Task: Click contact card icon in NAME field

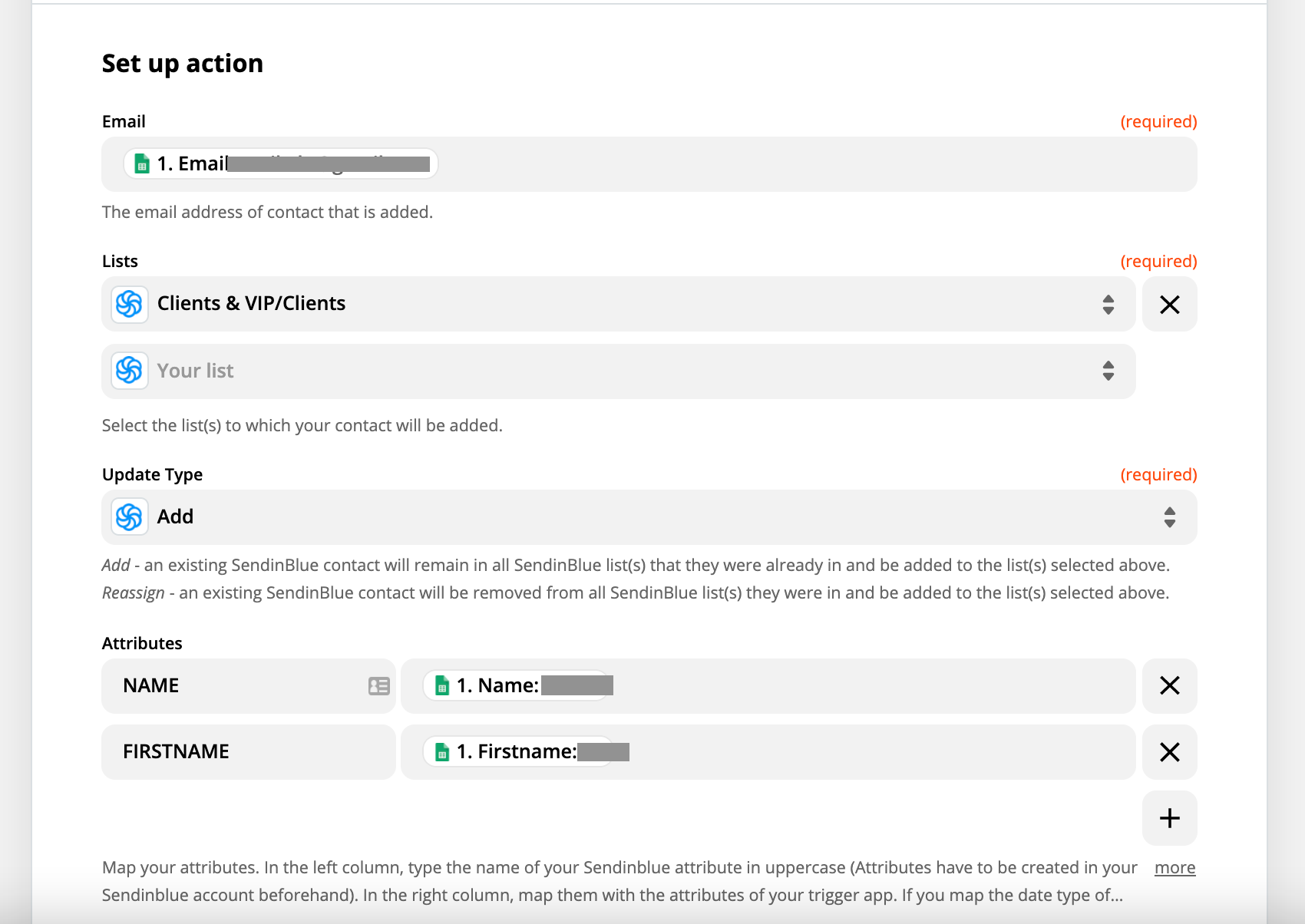Action: (379, 686)
